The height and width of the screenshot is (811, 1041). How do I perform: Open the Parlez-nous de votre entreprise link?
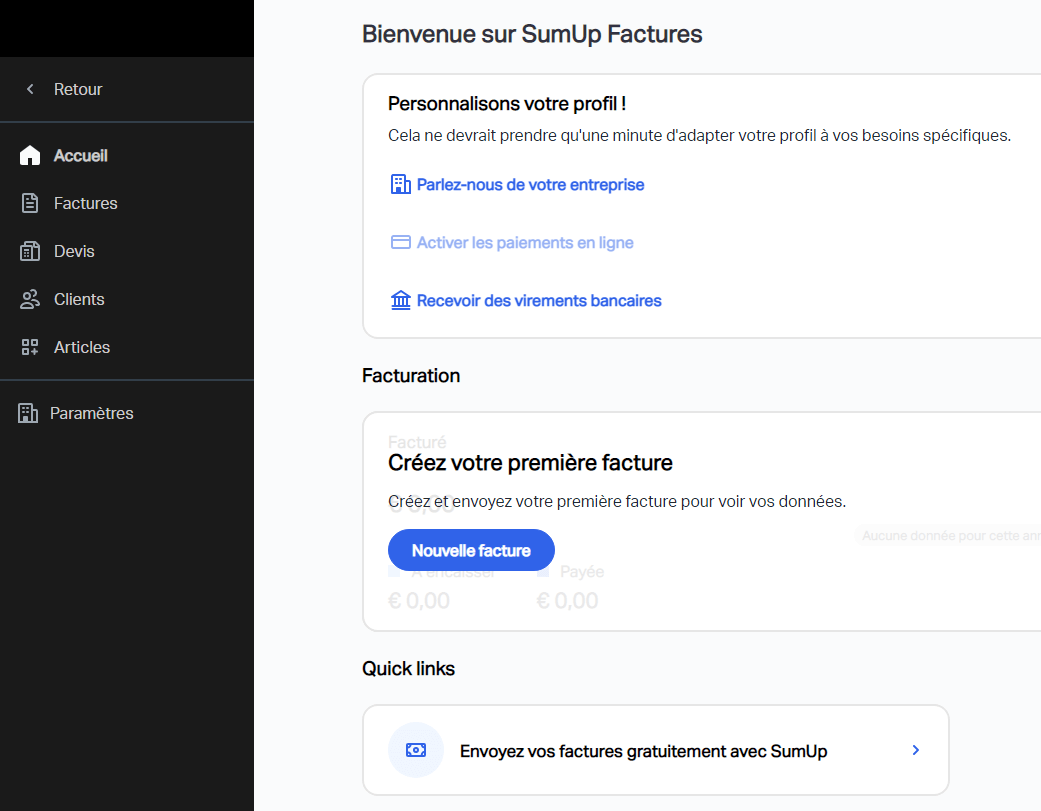click(x=530, y=184)
